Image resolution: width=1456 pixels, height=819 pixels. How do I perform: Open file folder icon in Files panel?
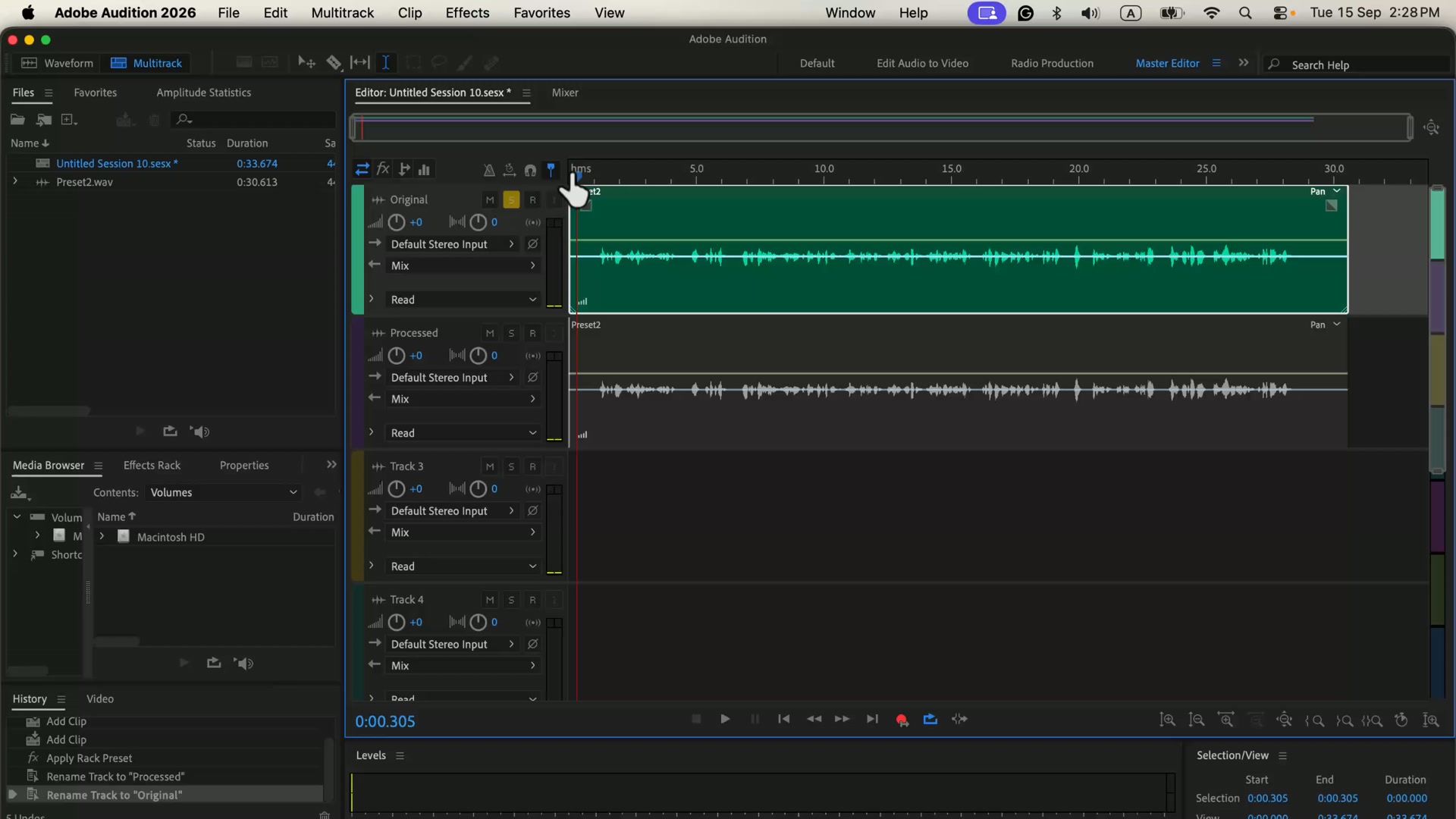(17, 120)
